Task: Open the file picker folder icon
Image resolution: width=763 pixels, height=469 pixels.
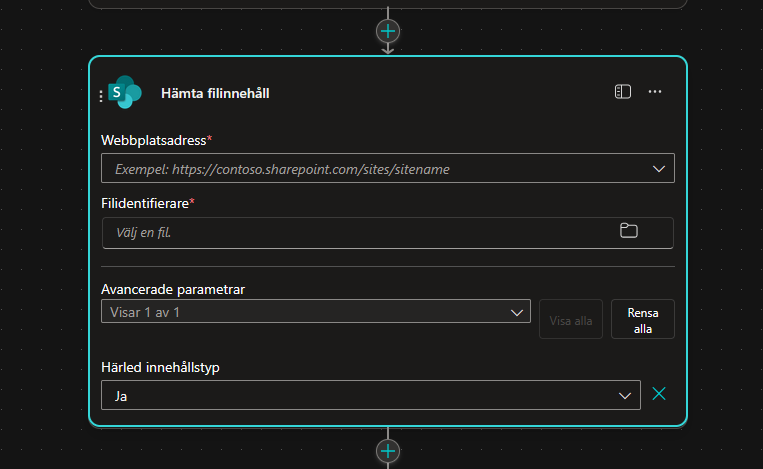Action: tap(629, 231)
